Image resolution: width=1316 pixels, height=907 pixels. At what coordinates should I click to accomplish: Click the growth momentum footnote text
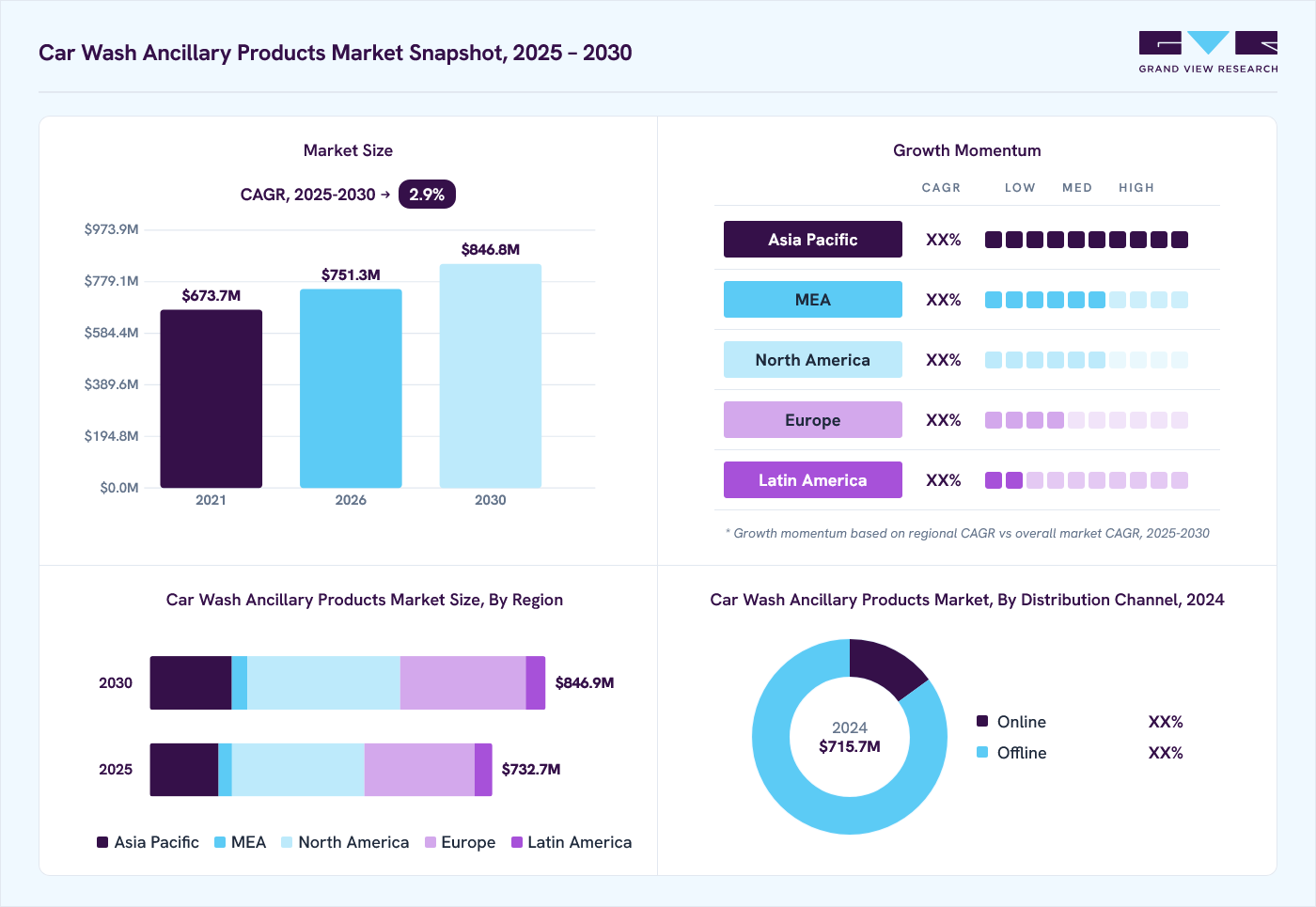[967, 533]
